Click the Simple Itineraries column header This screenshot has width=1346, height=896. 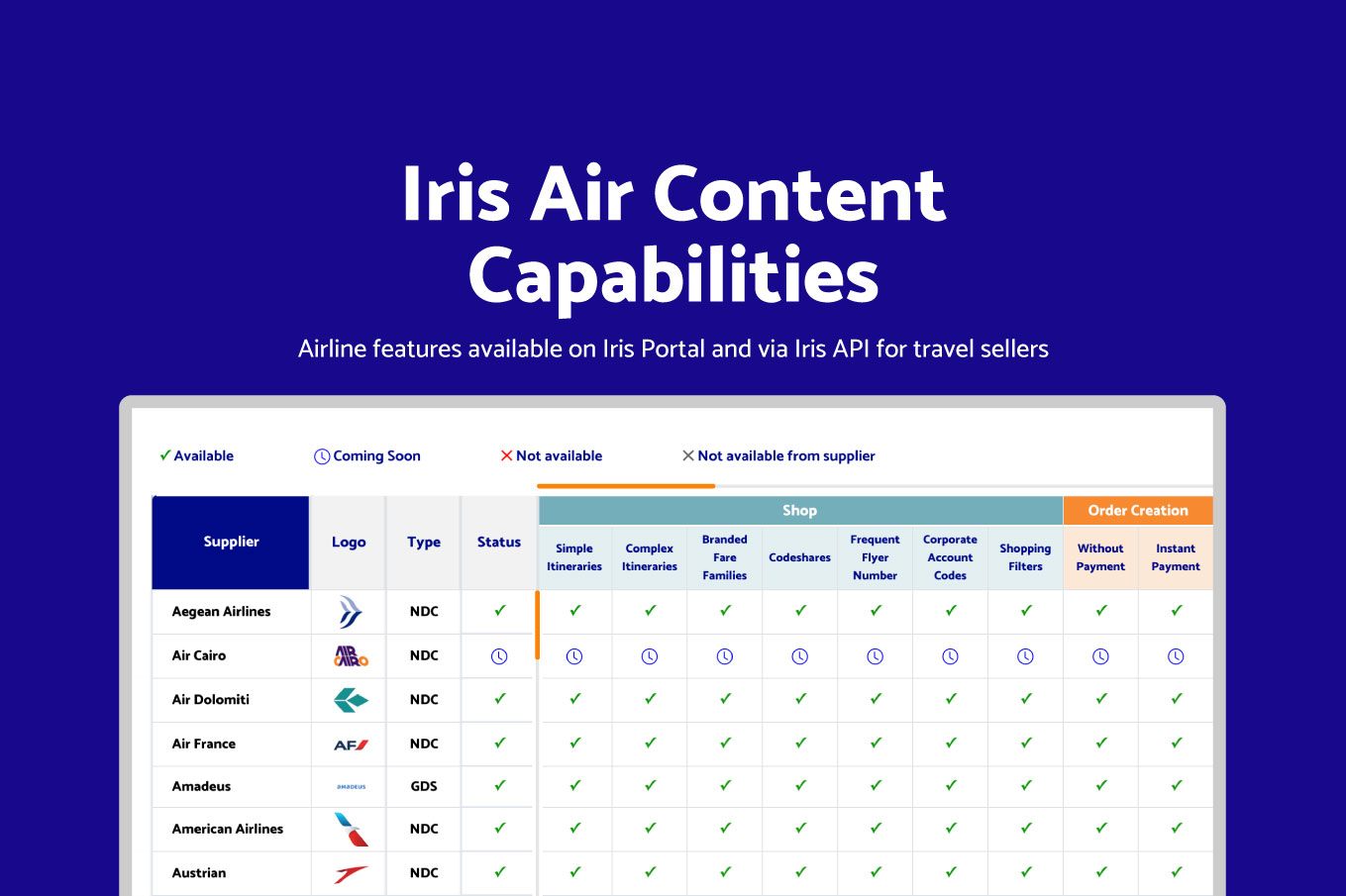tap(574, 557)
